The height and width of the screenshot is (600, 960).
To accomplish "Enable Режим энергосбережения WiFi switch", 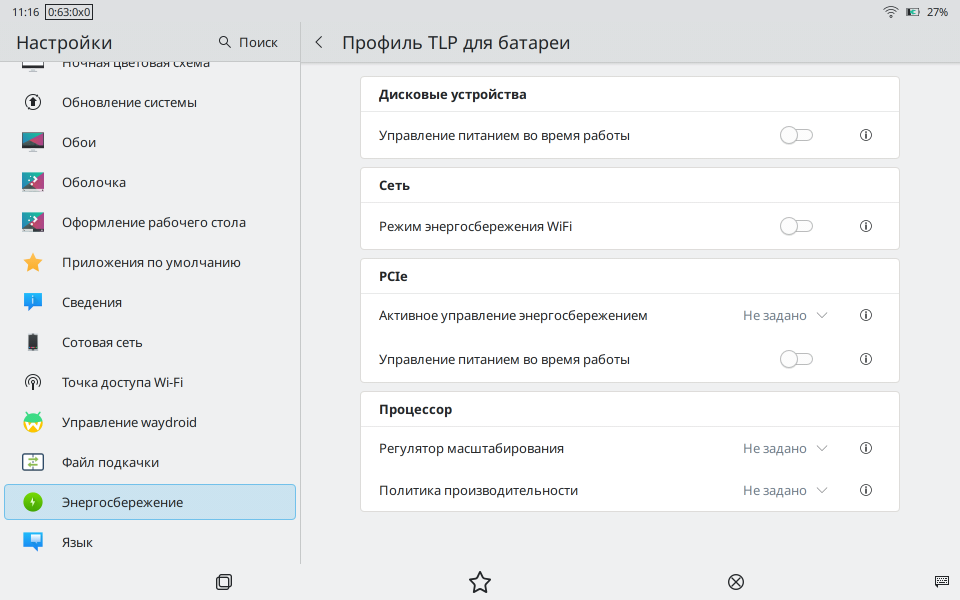I will (796, 226).
